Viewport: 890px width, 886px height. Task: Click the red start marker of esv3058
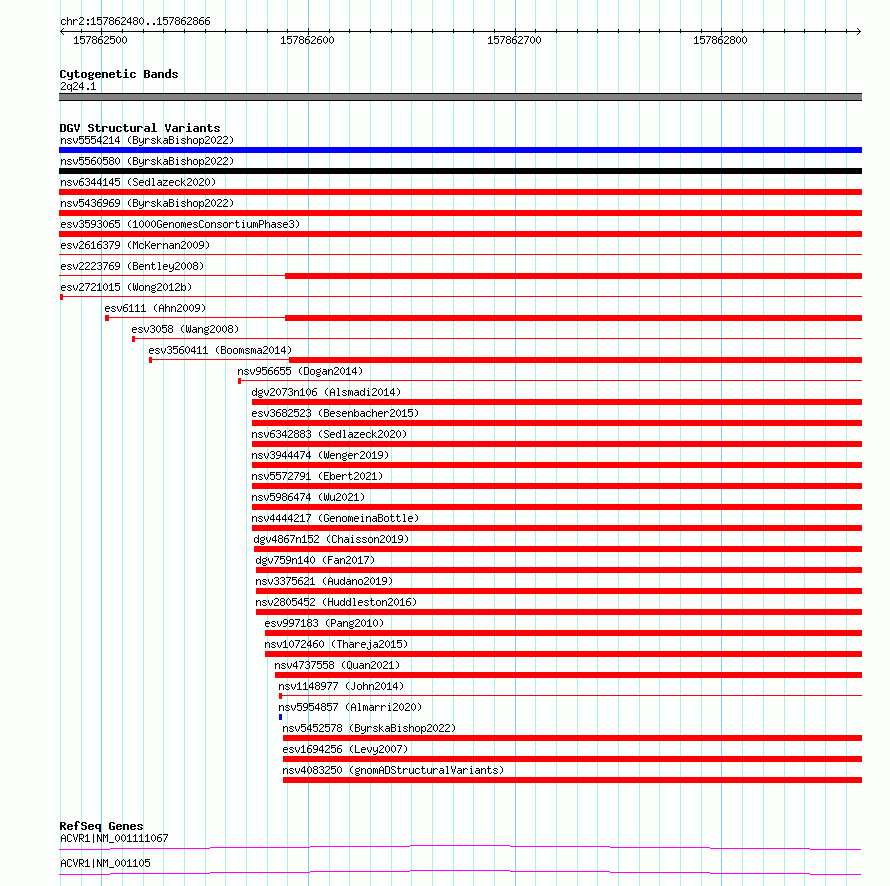133,339
